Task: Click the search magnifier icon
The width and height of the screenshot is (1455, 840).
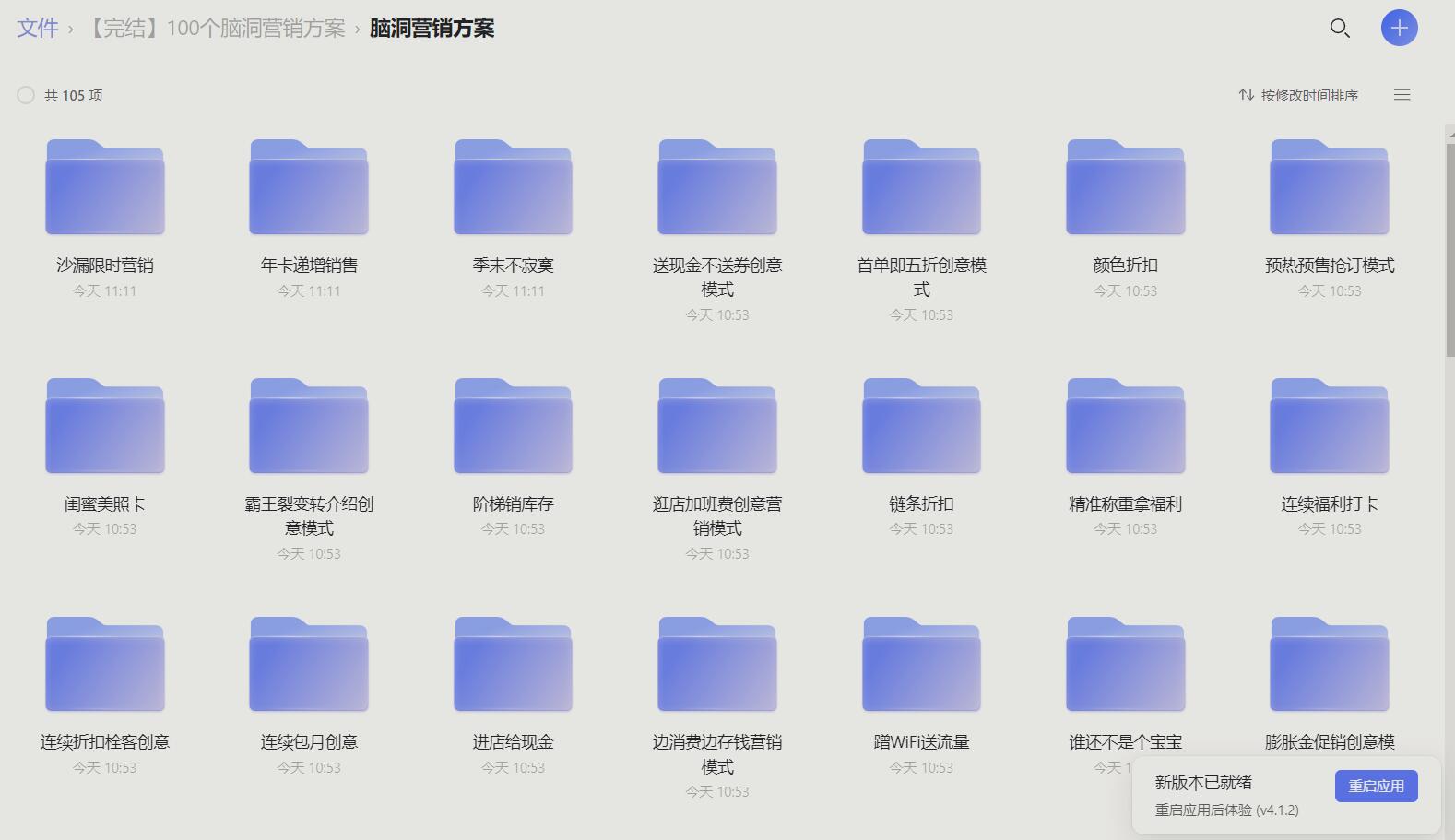Action: (x=1340, y=29)
